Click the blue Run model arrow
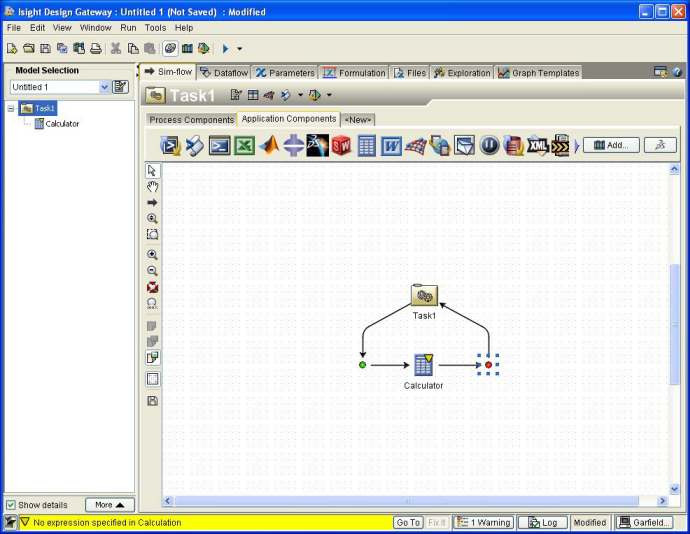690x534 pixels. pyautogui.click(x=225, y=48)
